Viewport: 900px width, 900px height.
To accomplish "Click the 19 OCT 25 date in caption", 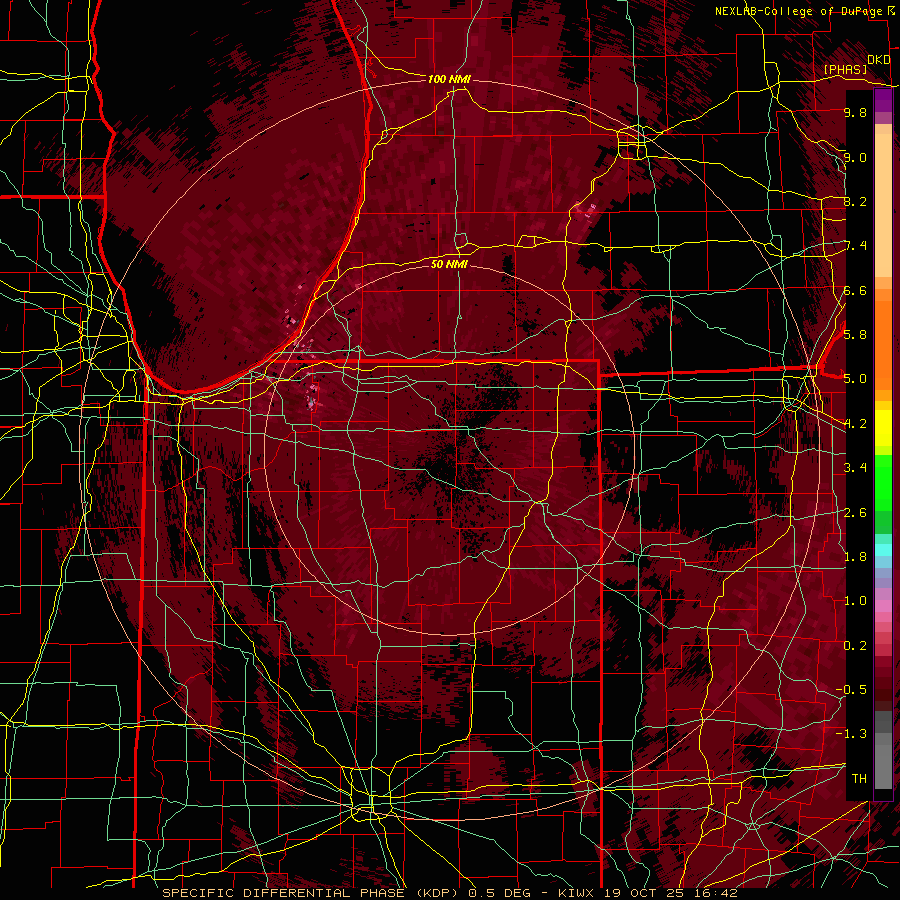I will coord(642,893).
